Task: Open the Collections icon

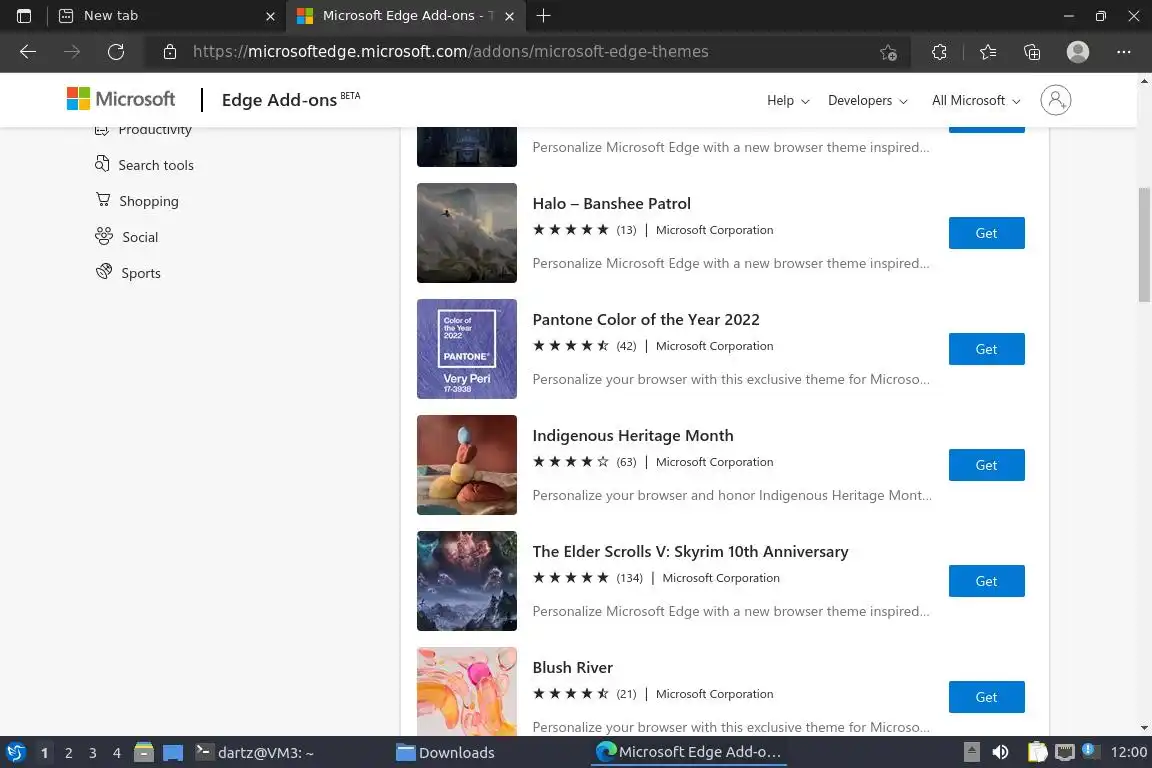Action: [1032, 52]
